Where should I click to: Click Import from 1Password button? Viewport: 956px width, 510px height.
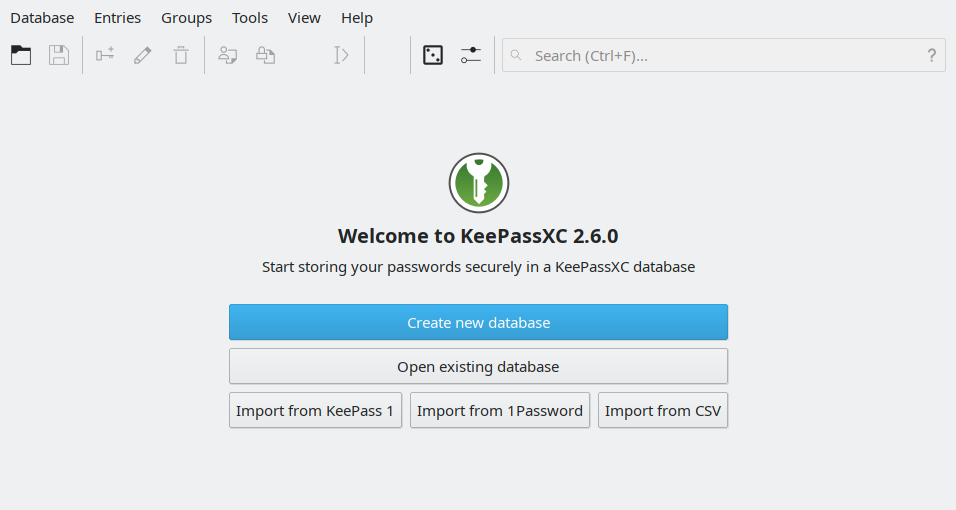(500, 410)
